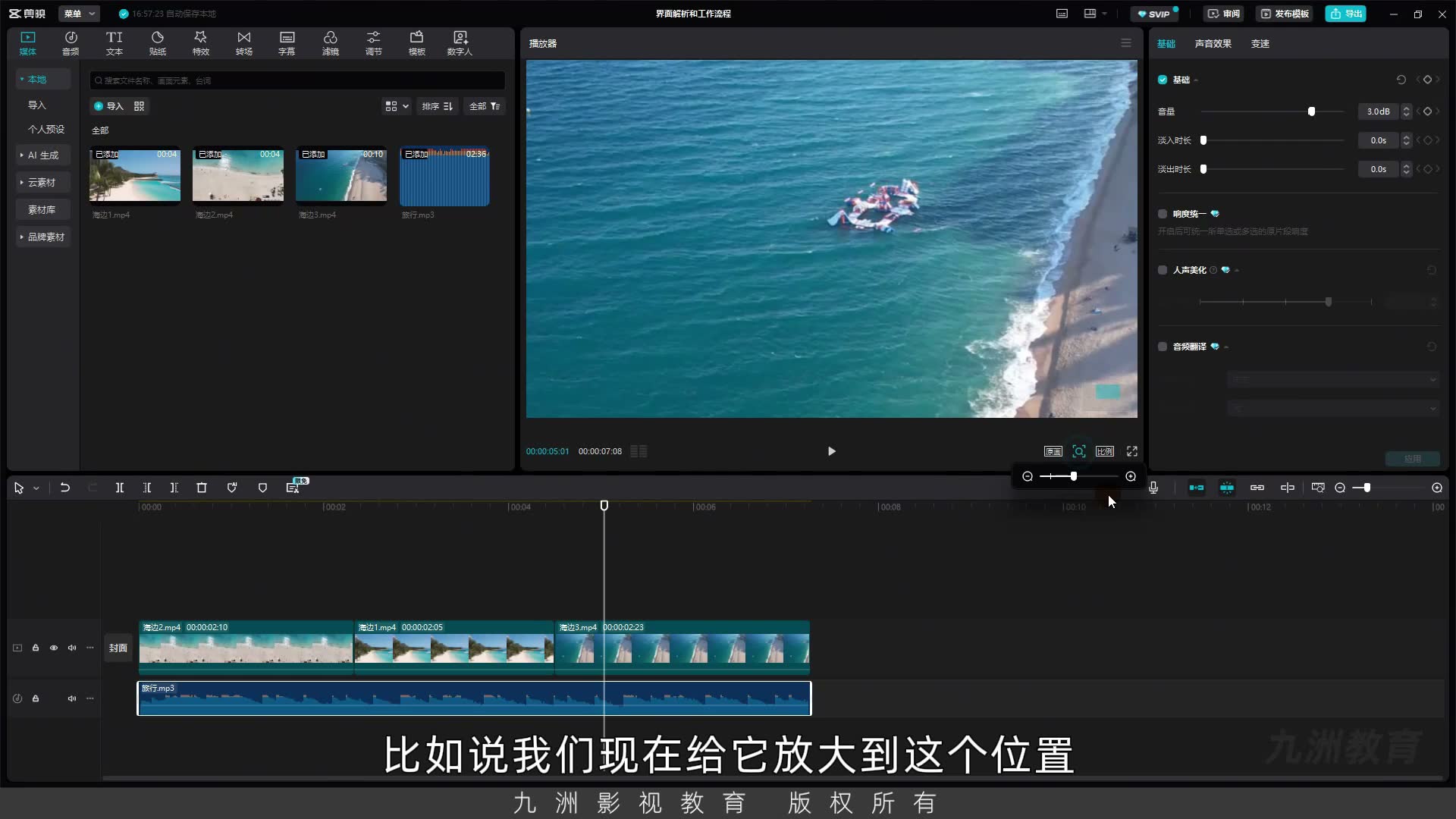Switch to the 声音效果 tab
This screenshot has width=1456, height=819.
pyautogui.click(x=1213, y=44)
